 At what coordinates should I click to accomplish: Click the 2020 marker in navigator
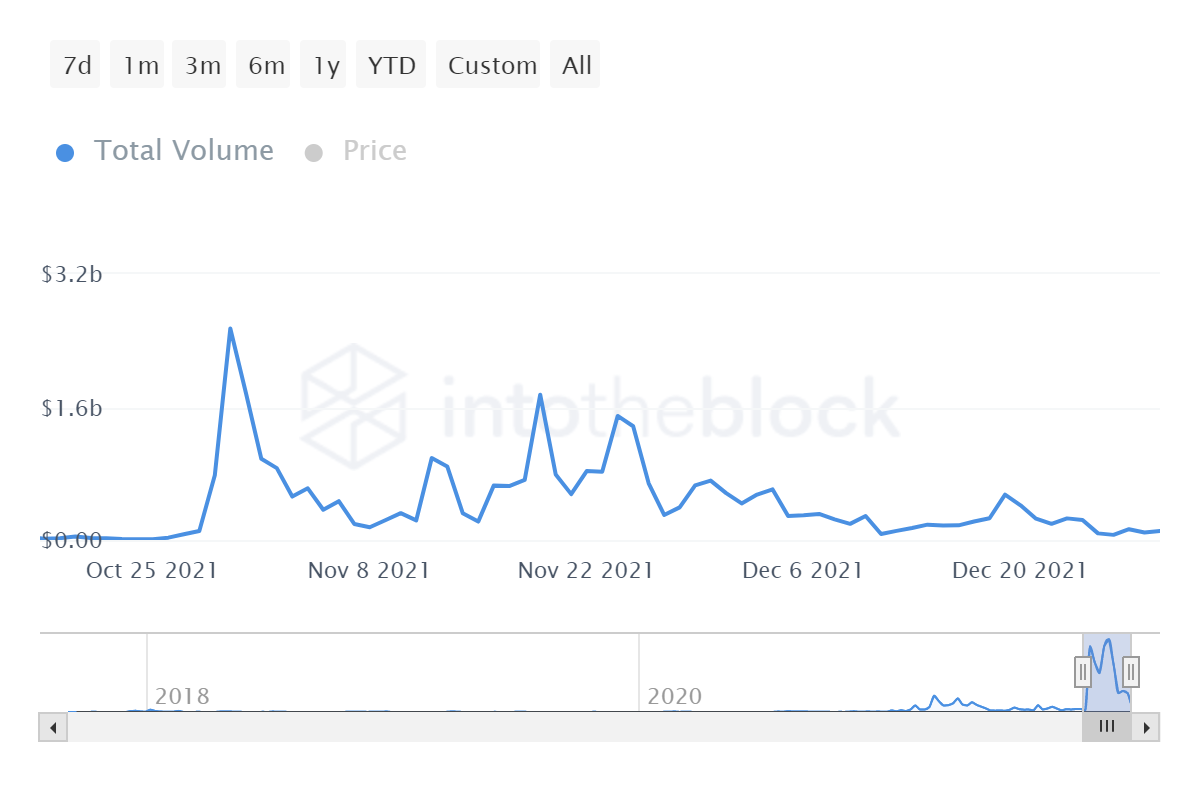(674, 696)
